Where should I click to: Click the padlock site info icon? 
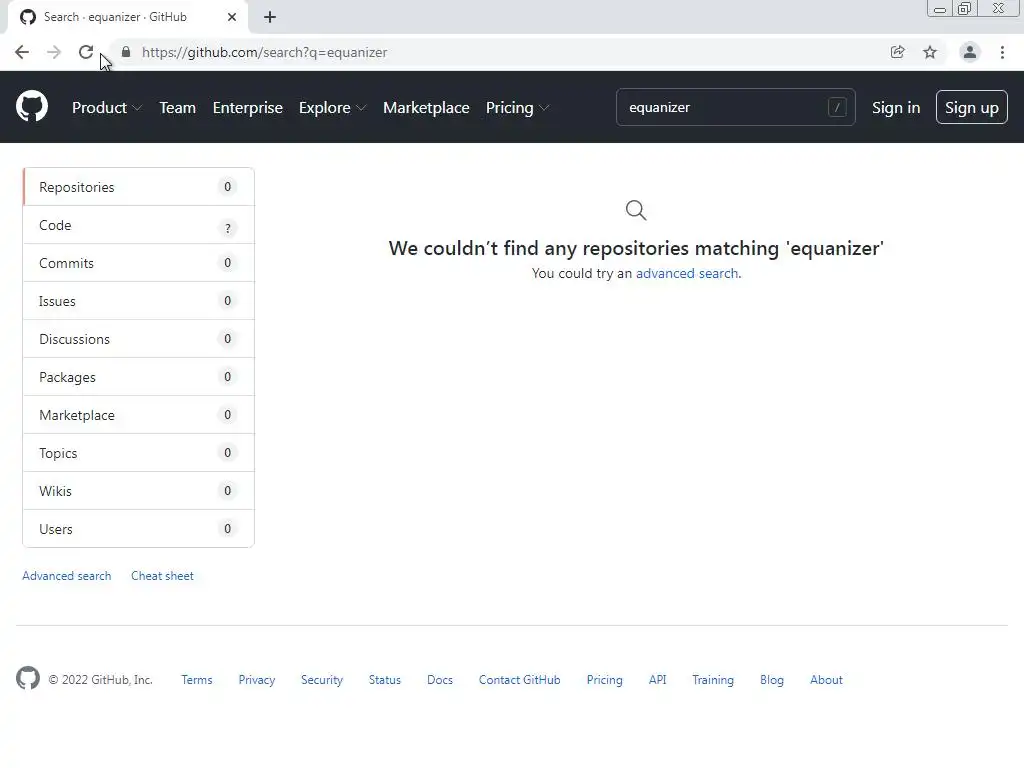point(126,52)
